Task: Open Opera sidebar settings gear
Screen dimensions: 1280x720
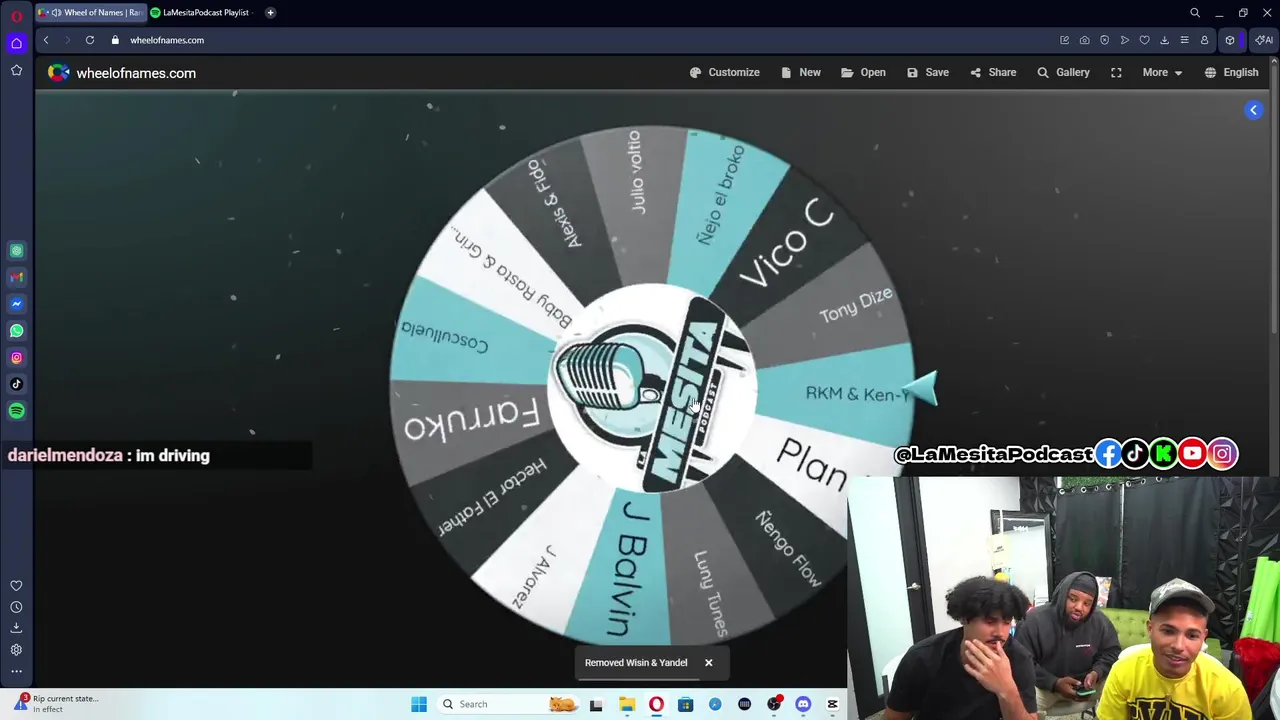Action: tap(16, 650)
